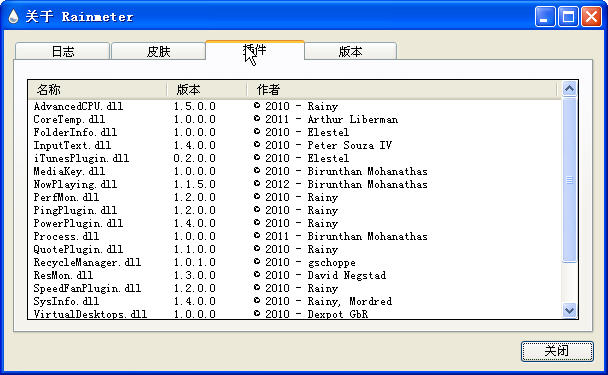This screenshot has height=375, width=608.
Task: Click author text 2010 - David Negstad
Action: [x=326, y=275]
